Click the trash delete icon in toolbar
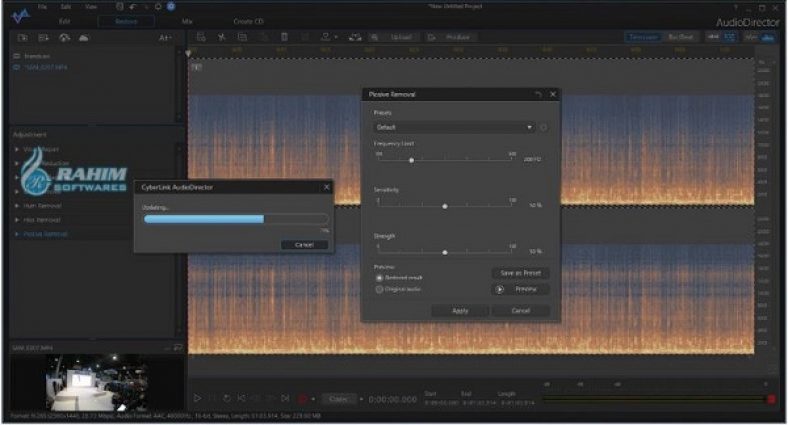This screenshot has height=425, width=788. 285,37
